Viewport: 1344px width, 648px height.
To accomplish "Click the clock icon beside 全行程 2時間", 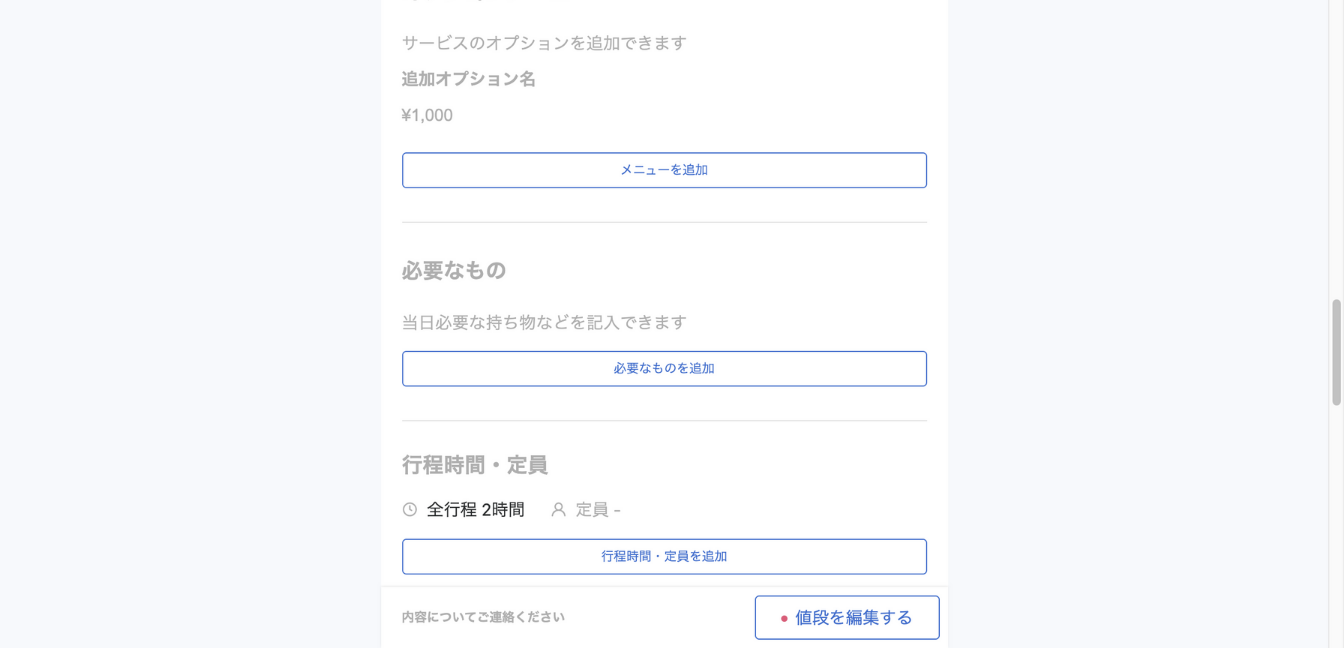I will (x=410, y=510).
